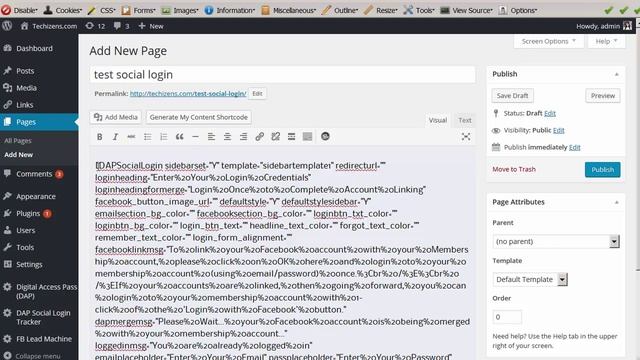The height and width of the screenshot is (360, 640).
Task: Open the Parent page dropdown
Action: pyautogui.click(x=556, y=242)
